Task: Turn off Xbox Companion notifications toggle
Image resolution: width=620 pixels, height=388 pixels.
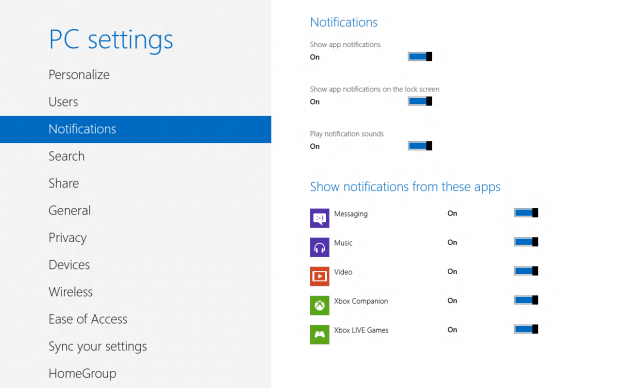Action: pos(526,300)
